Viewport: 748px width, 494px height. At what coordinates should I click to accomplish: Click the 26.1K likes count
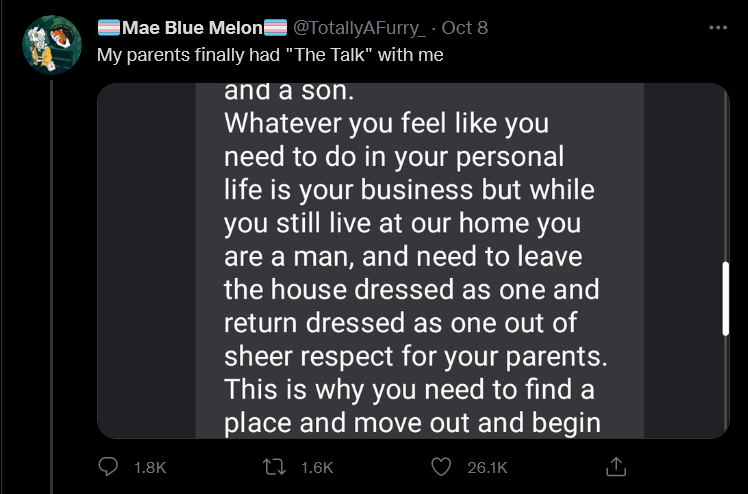[x=487, y=468]
